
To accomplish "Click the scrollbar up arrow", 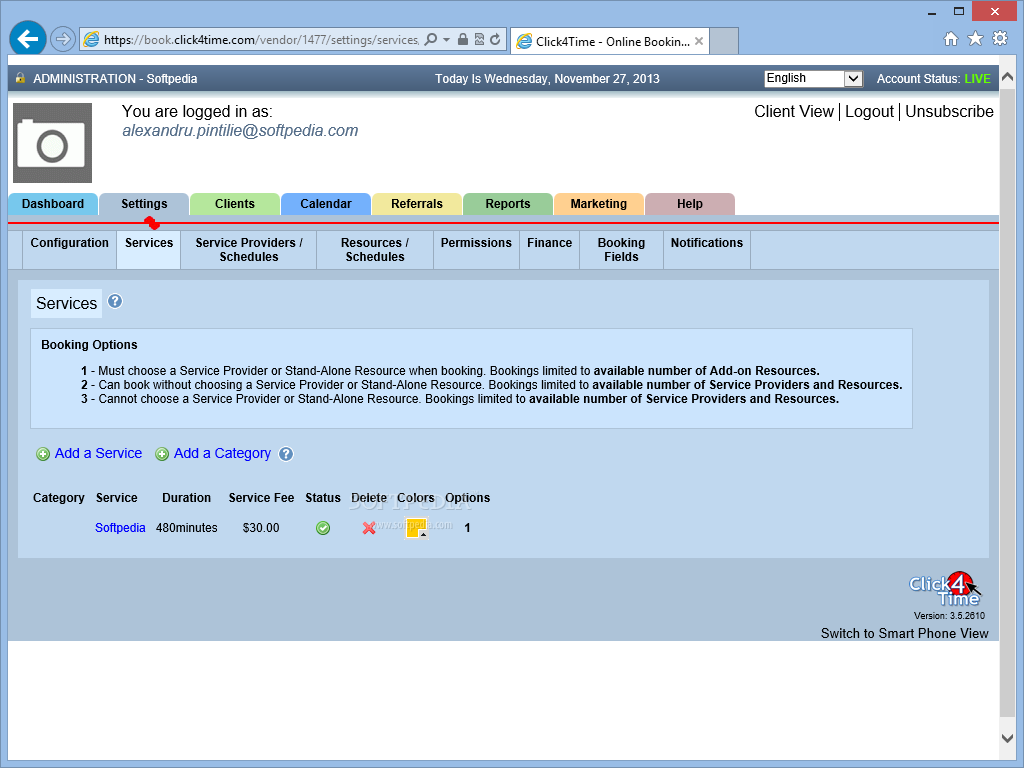I will point(1007,76).
